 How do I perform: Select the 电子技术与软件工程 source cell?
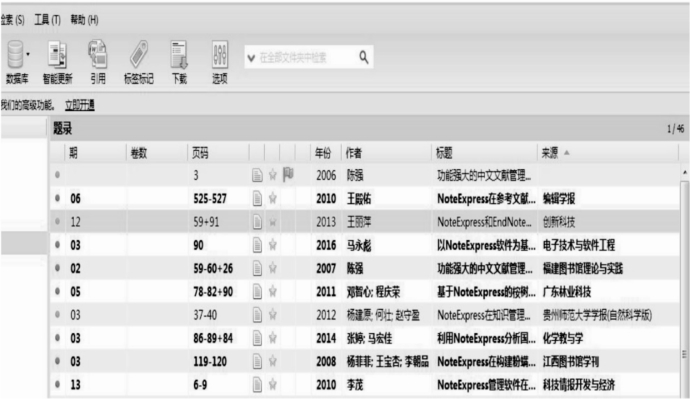point(579,245)
